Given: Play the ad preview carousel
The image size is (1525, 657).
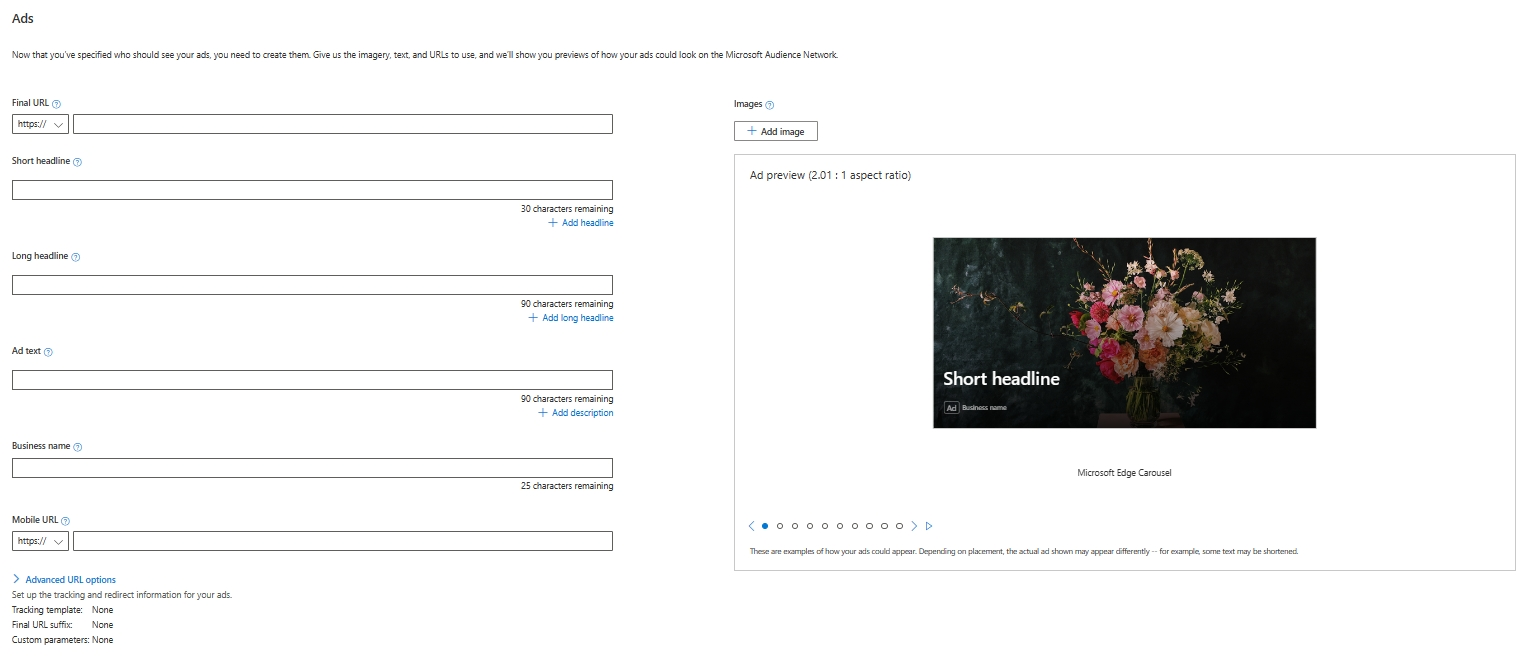Looking at the screenshot, I should point(929,526).
